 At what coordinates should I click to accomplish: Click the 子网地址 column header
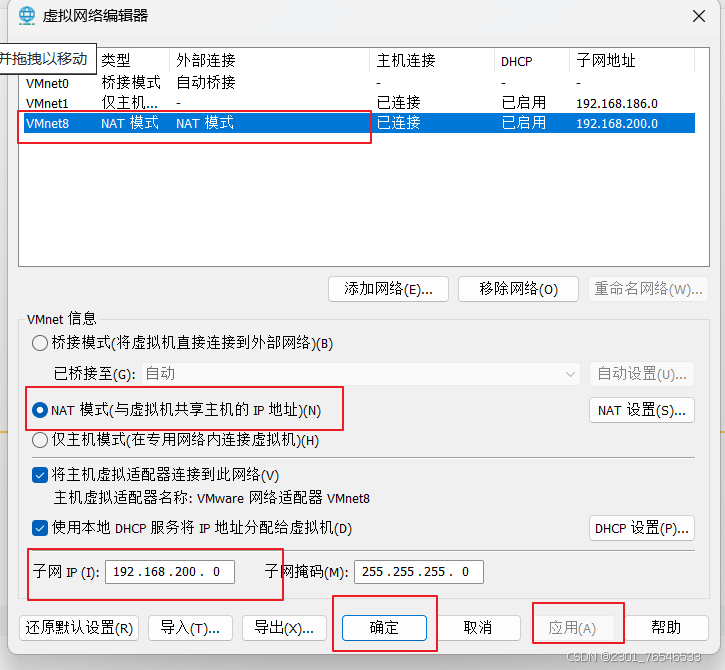tap(632, 61)
